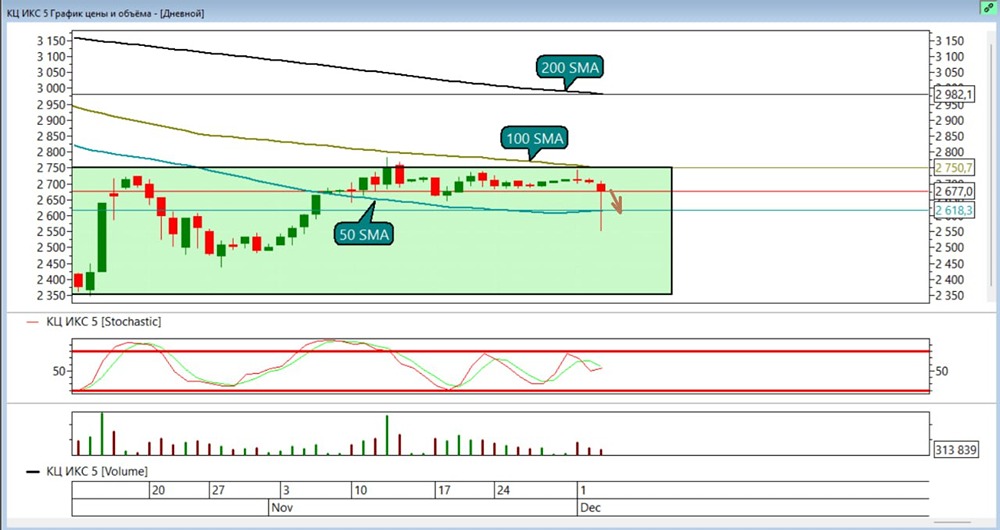
Task: Click the green link icon in title bar
Action: 988,8
